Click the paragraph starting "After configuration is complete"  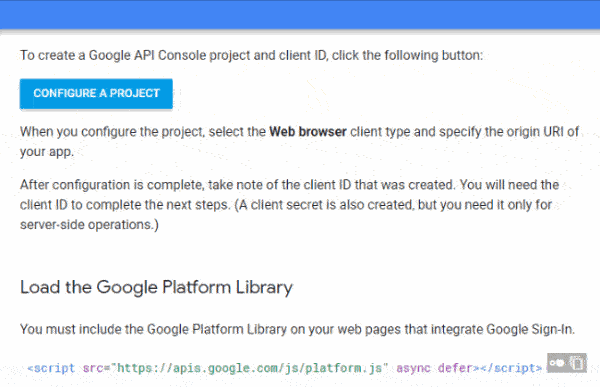tap(289, 205)
